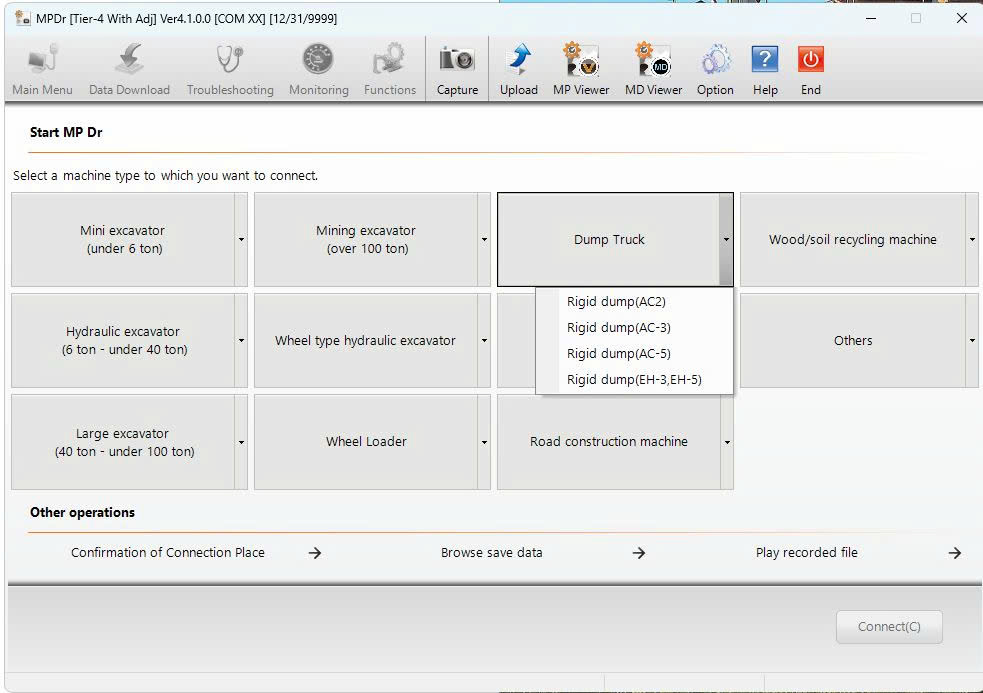Expand the Mini excavator dropdown arrow
Image resolution: width=983 pixels, height=693 pixels.
240,240
